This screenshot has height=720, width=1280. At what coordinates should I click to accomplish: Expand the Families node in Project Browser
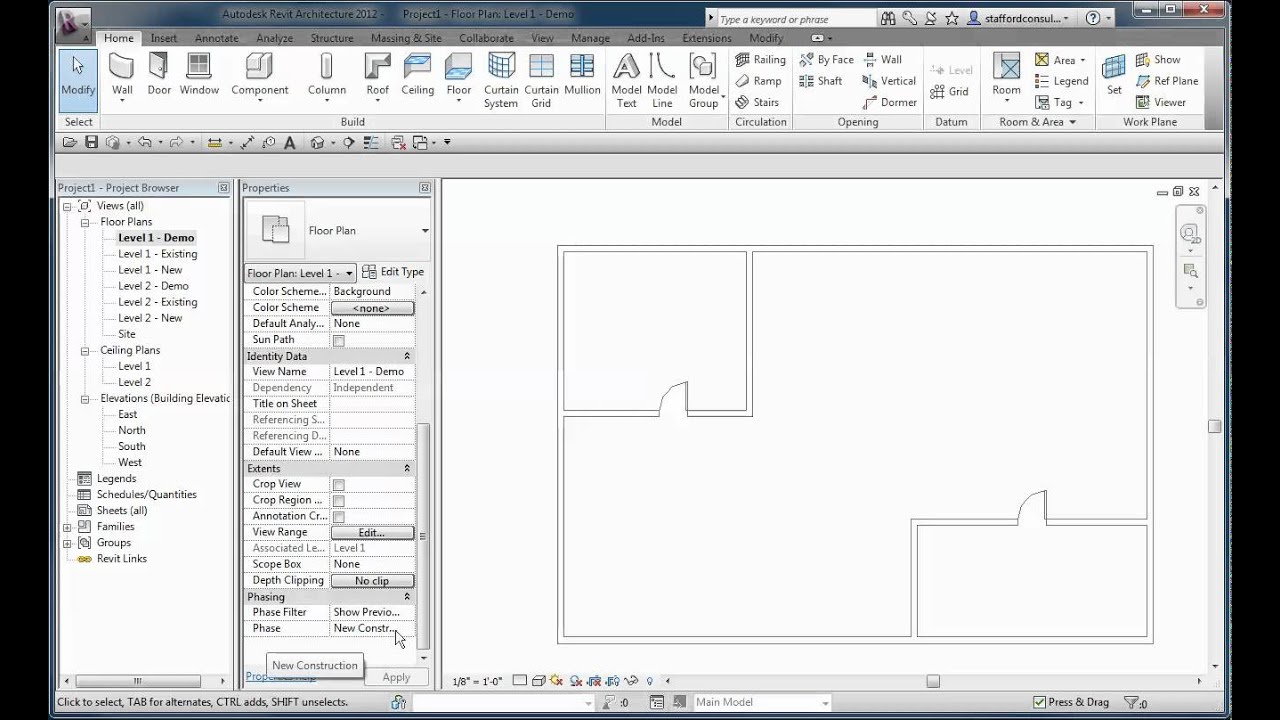tap(68, 527)
